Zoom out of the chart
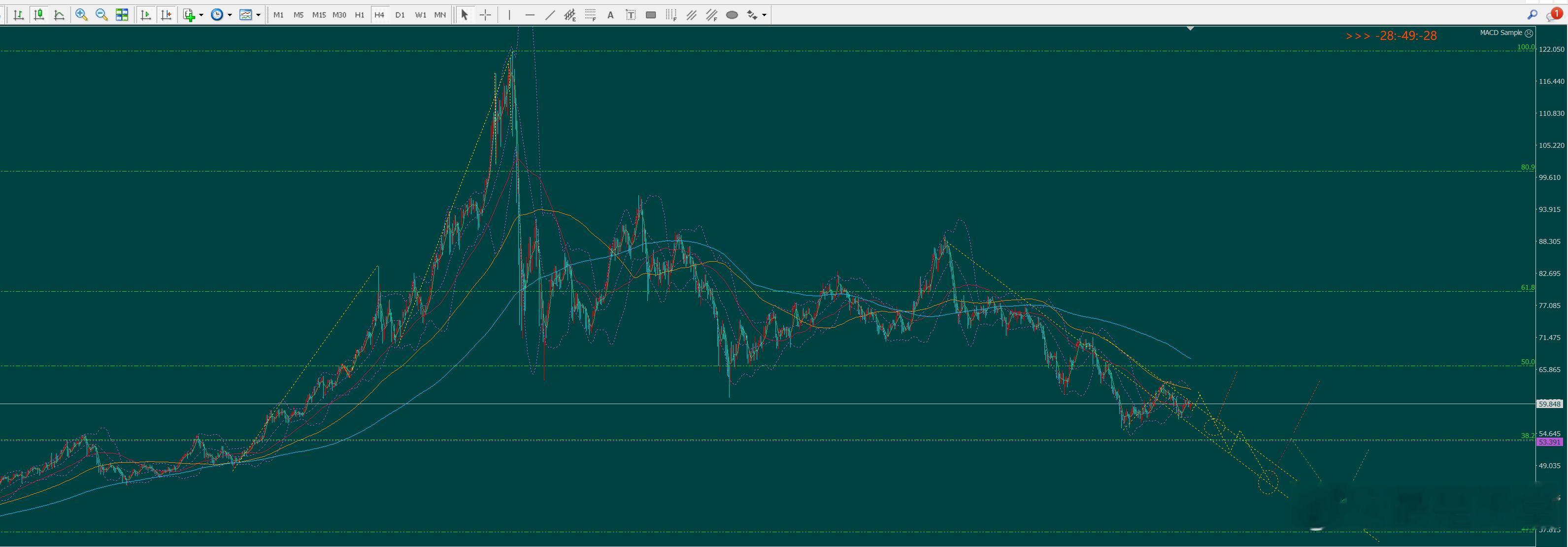The image size is (1568, 547). [x=101, y=15]
